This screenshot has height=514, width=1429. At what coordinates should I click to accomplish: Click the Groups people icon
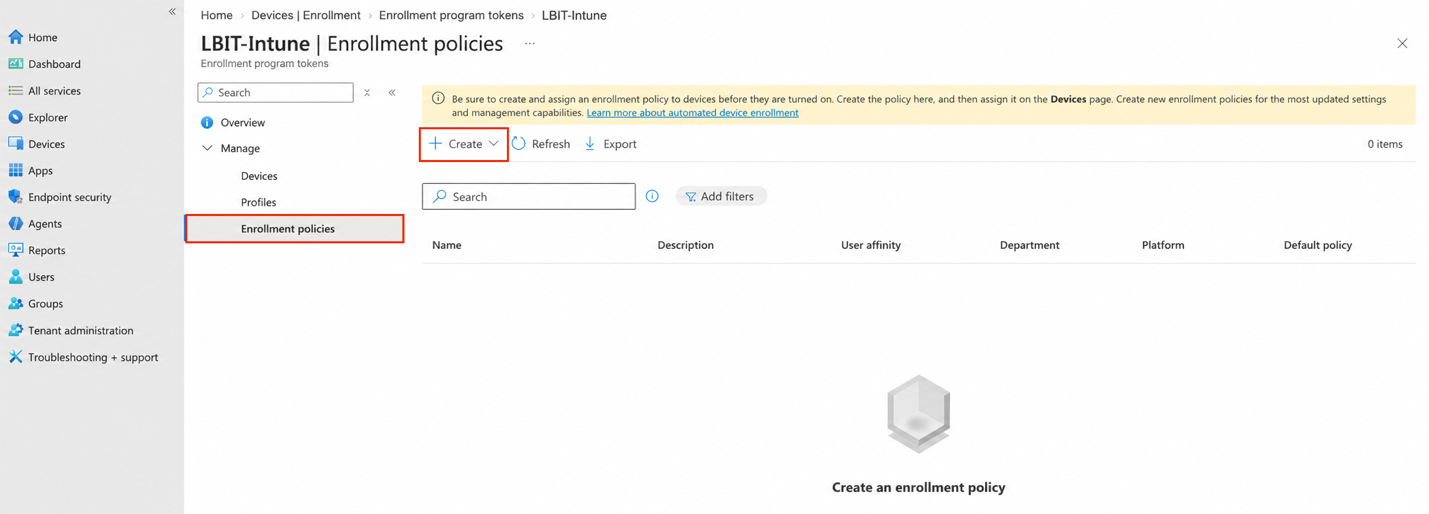point(16,304)
